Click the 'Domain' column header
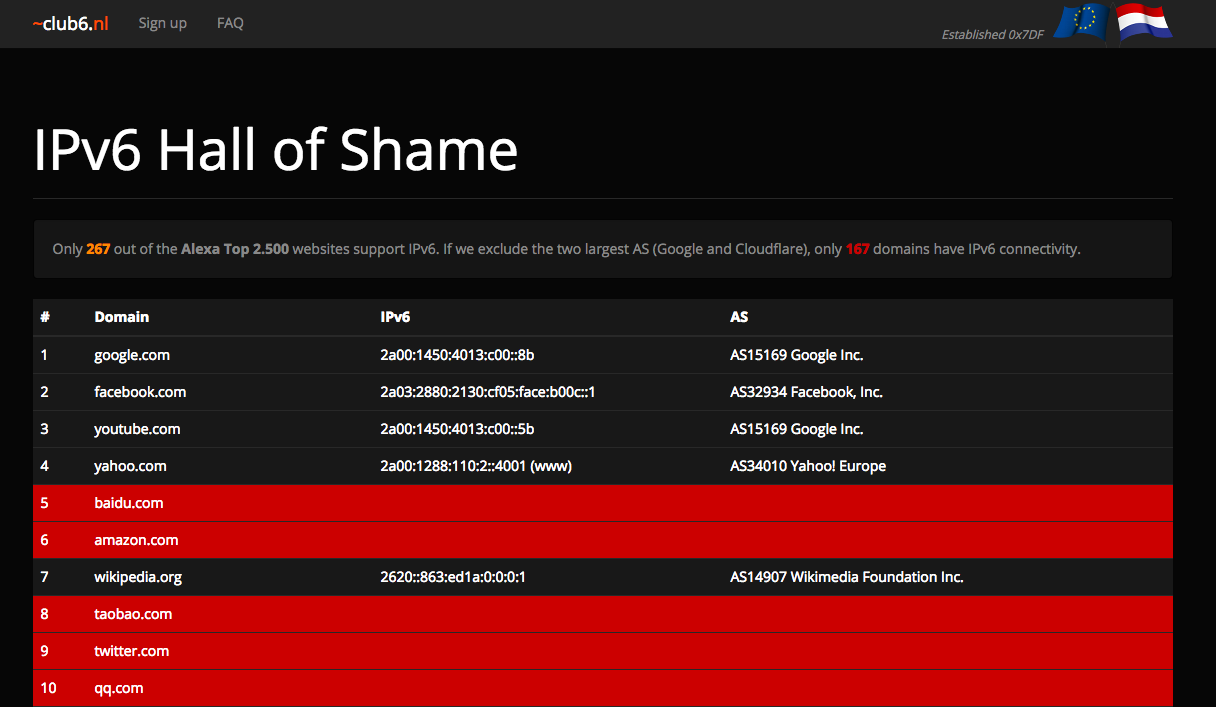Image resolution: width=1216 pixels, height=707 pixels. coord(122,317)
